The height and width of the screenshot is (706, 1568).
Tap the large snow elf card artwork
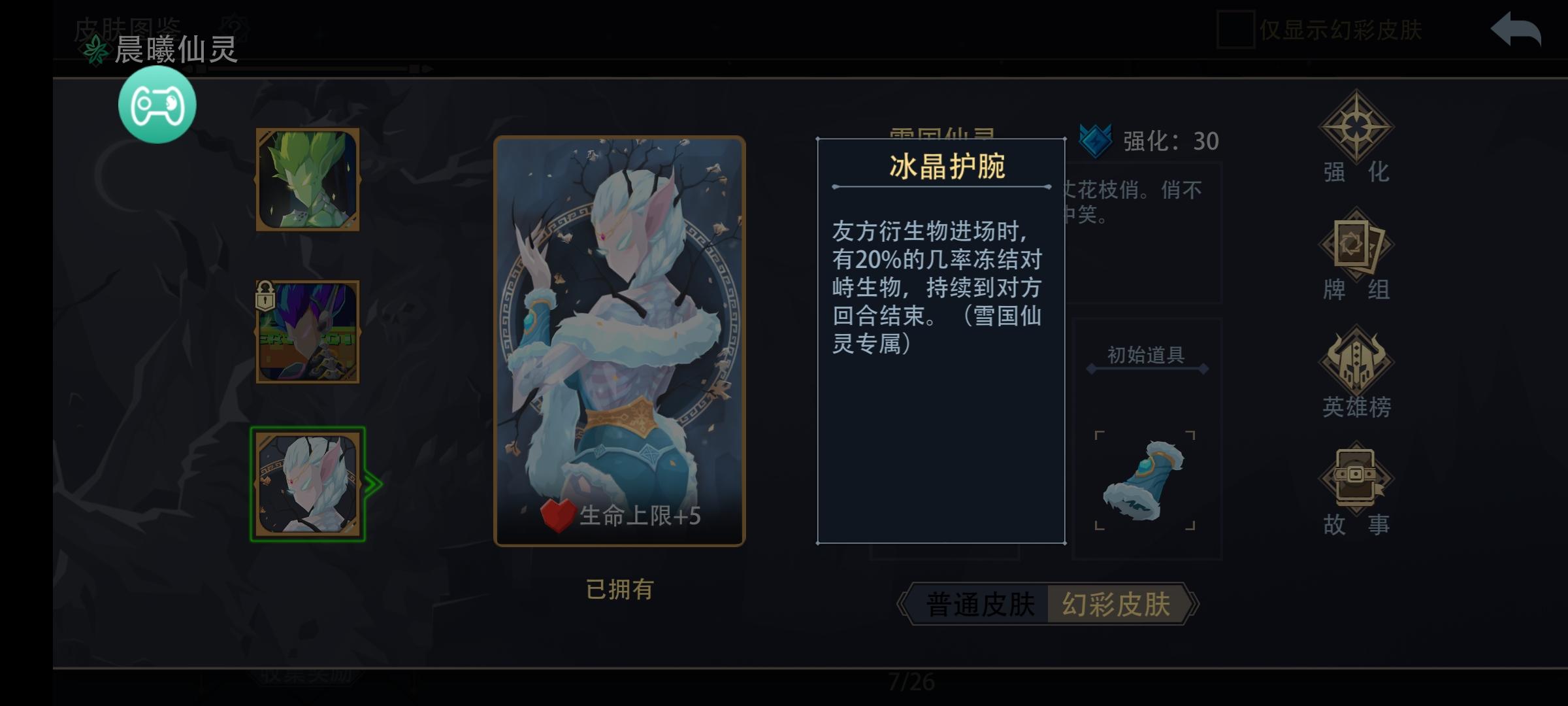[x=619, y=341]
